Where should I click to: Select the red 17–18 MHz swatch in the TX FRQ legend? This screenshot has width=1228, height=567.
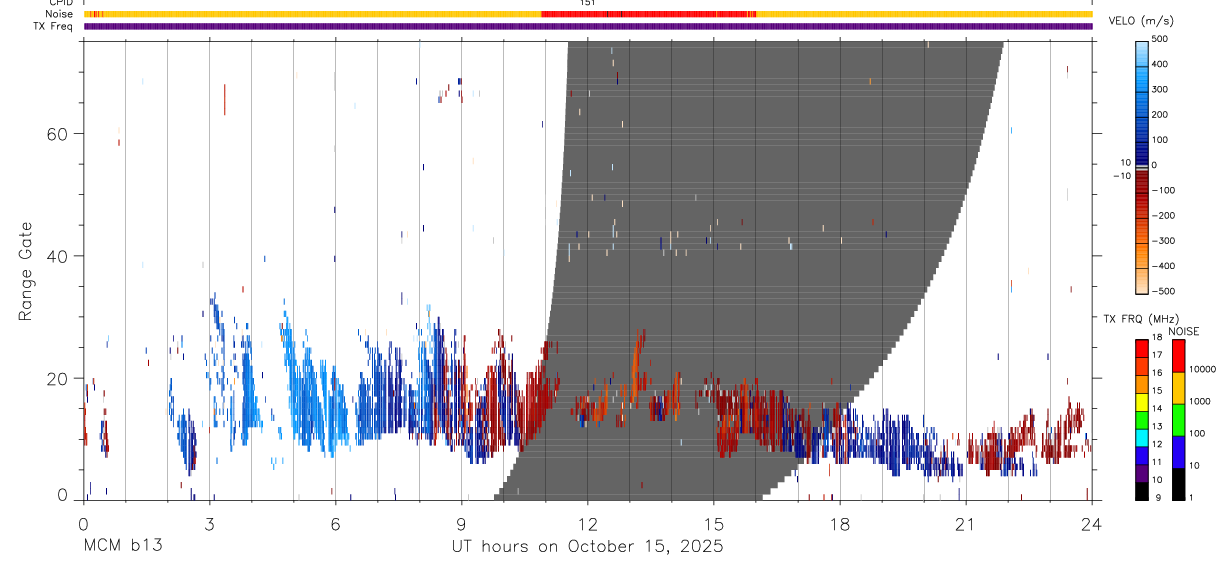point(1142,347)
